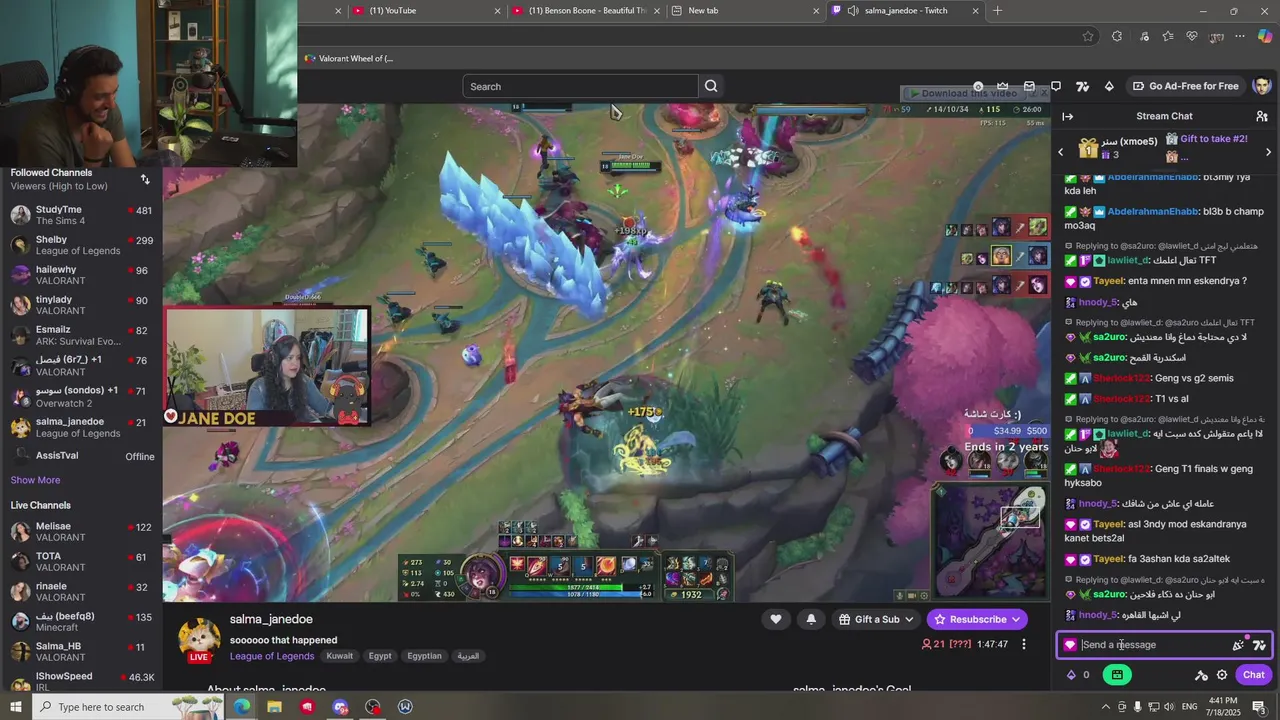The height and width of the screenshot is (720, 1280).
Task: Focus the Twitch Search field
Action: 580,86
